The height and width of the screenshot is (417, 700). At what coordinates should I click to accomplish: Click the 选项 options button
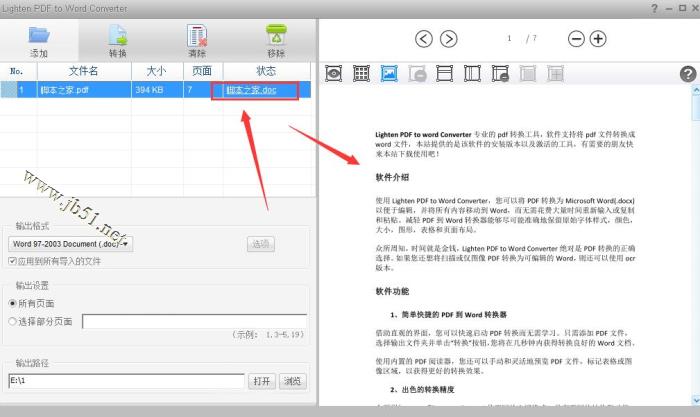coord(261,244)
